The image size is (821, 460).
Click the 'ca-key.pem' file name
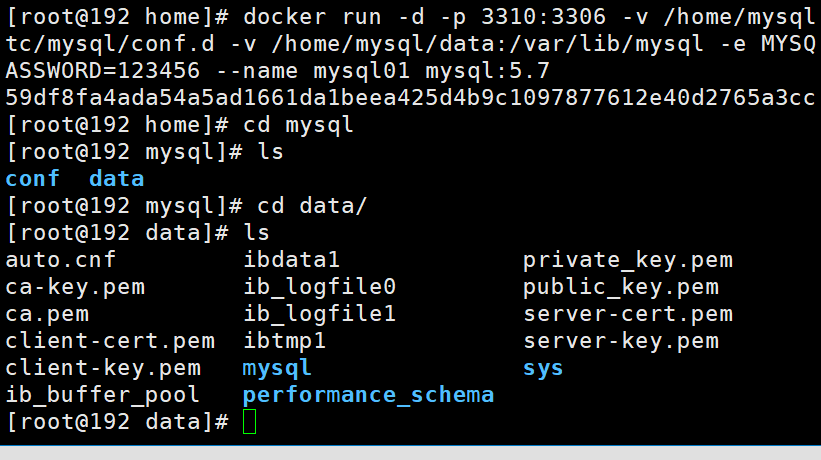(75, 287)
